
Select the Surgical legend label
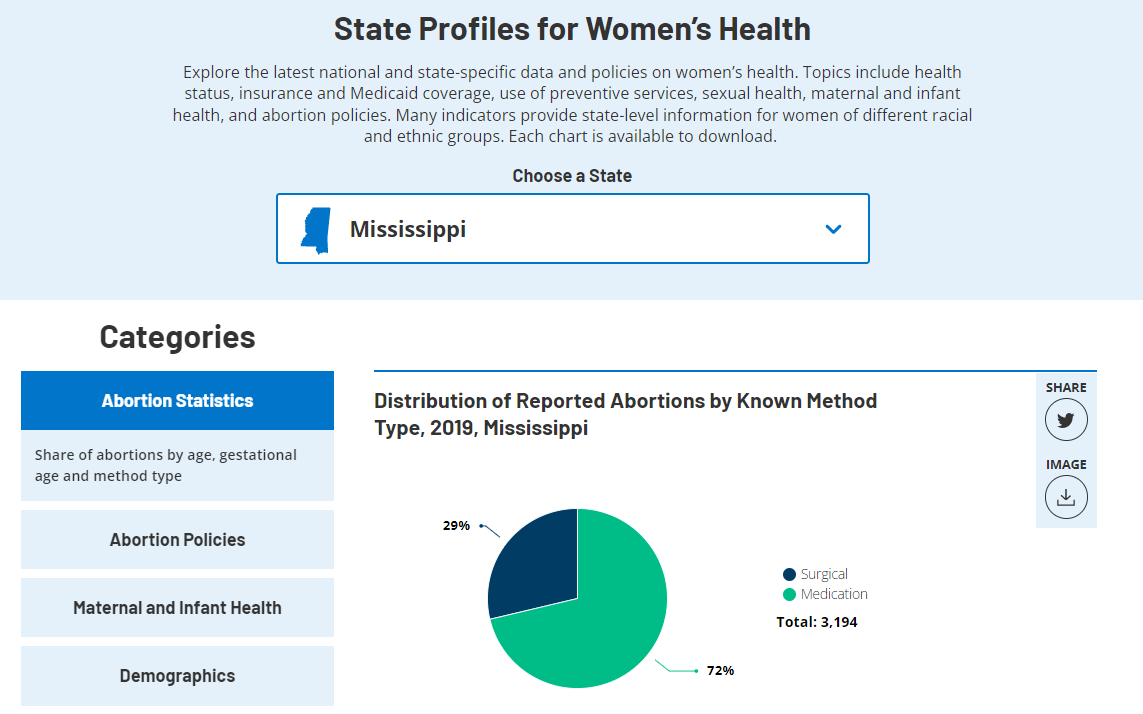coord(824,575)
